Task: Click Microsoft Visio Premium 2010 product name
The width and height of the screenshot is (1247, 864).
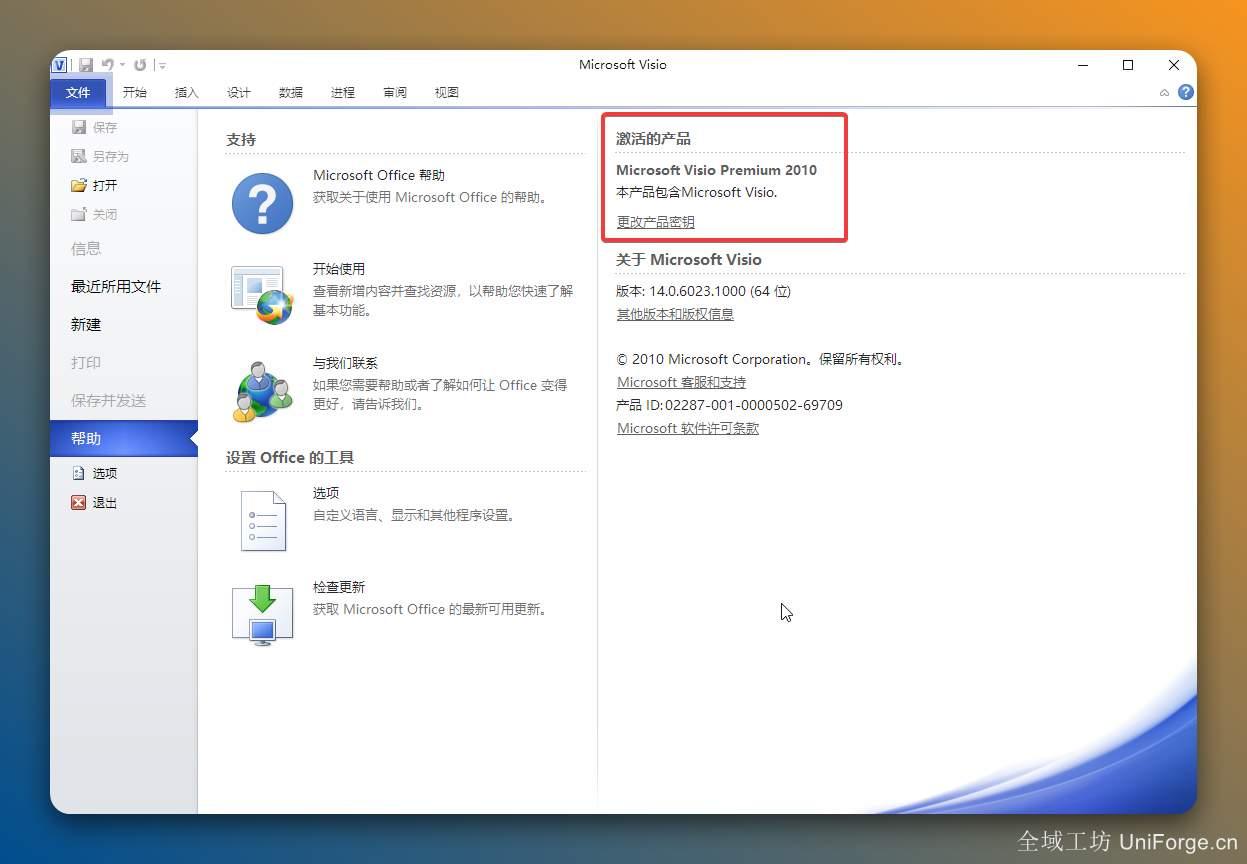Action: (x=716, y=170)
